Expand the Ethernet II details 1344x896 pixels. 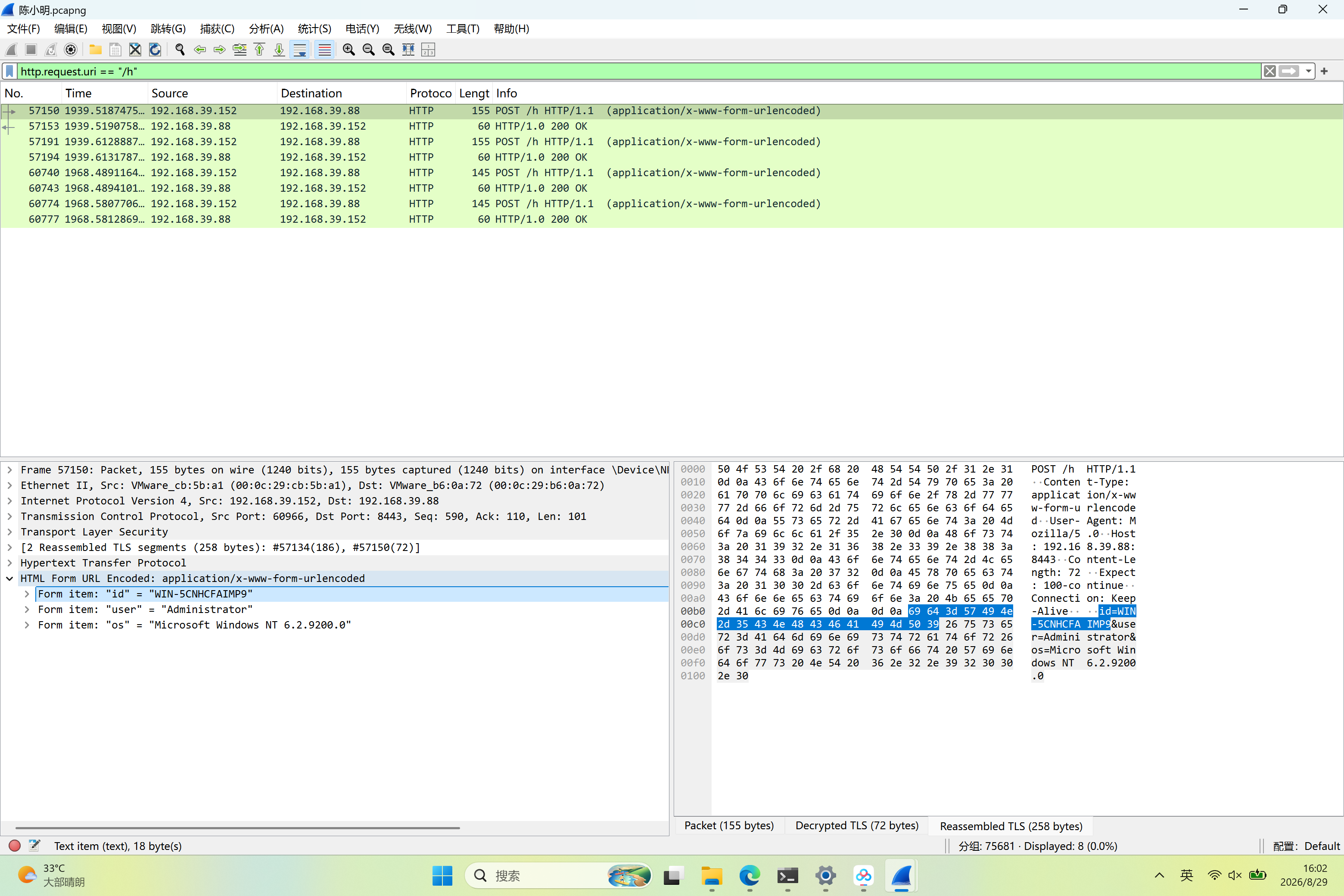coord(10,485)
